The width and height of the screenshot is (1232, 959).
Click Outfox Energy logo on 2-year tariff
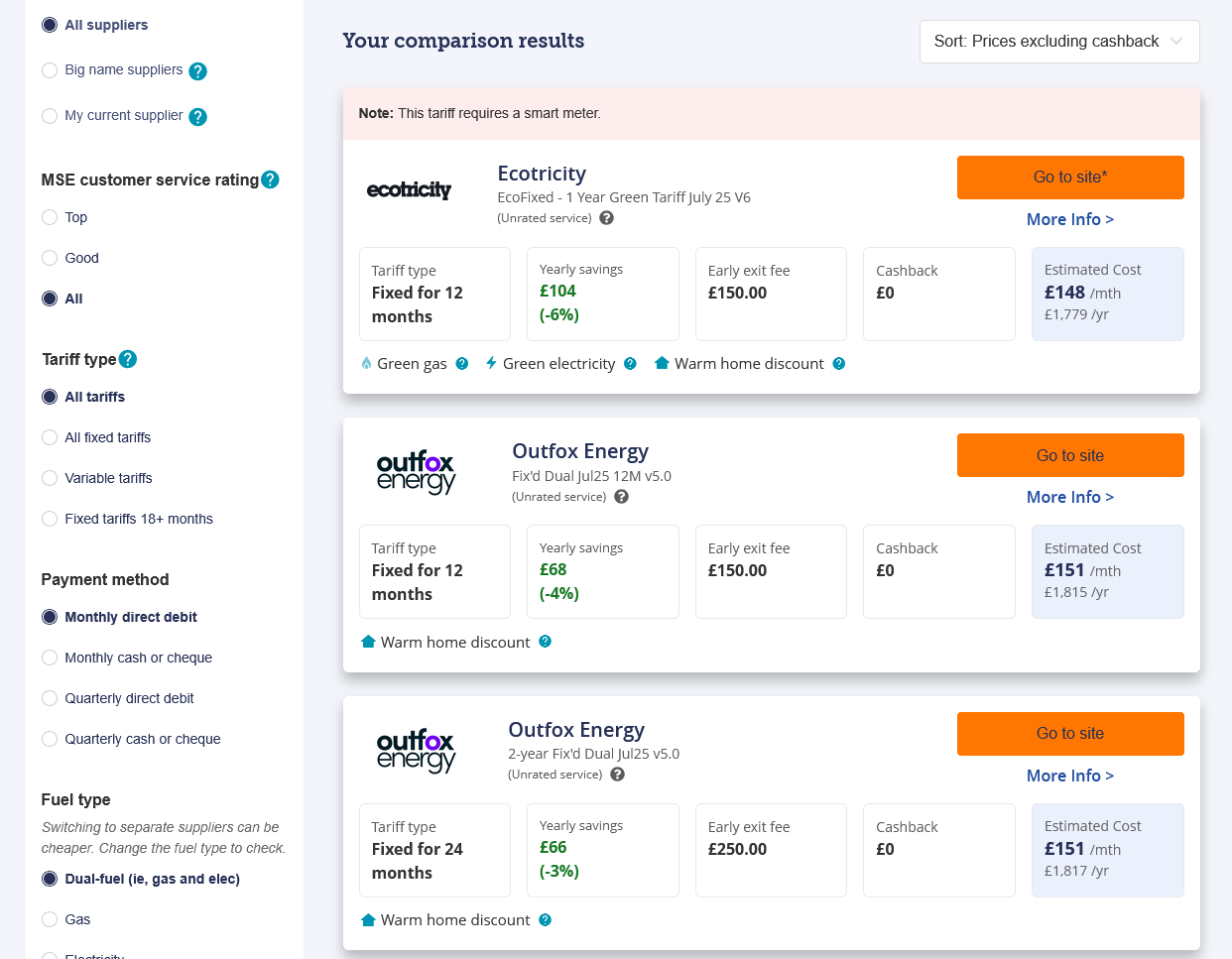[x=416, y=751]
